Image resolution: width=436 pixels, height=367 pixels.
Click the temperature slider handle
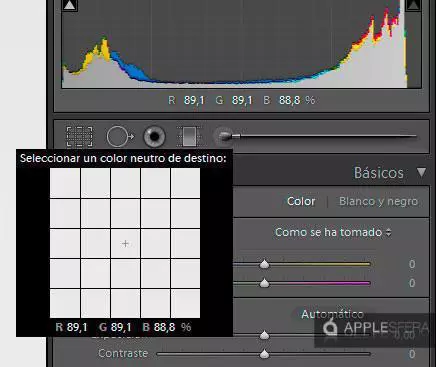(x=264, y=264)
